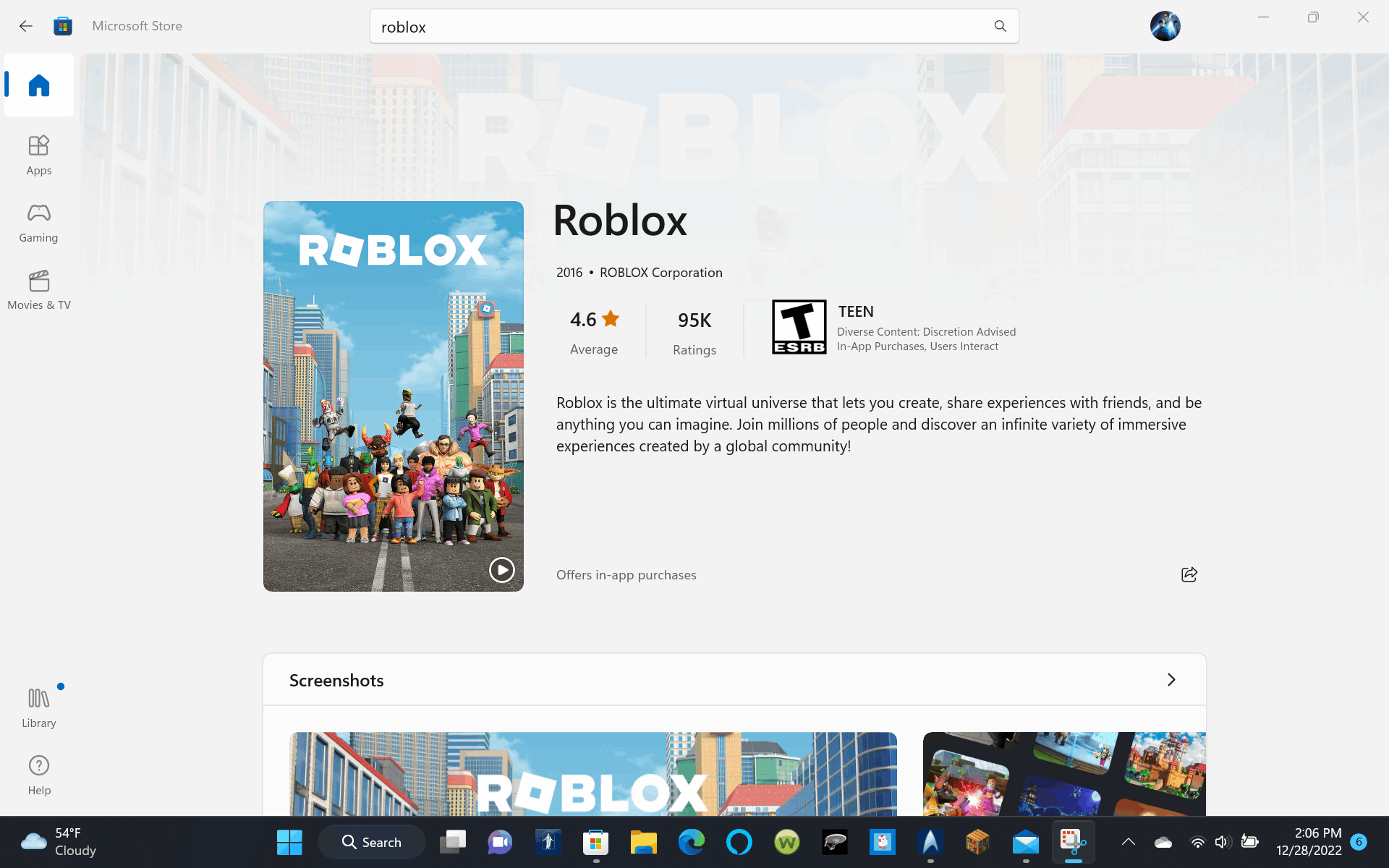Image resolution: width=1389 pixels, height=868 pixels.
Task: Open the Apps section in sidebar
Action: pyautogui.click(x=39, y=153)
